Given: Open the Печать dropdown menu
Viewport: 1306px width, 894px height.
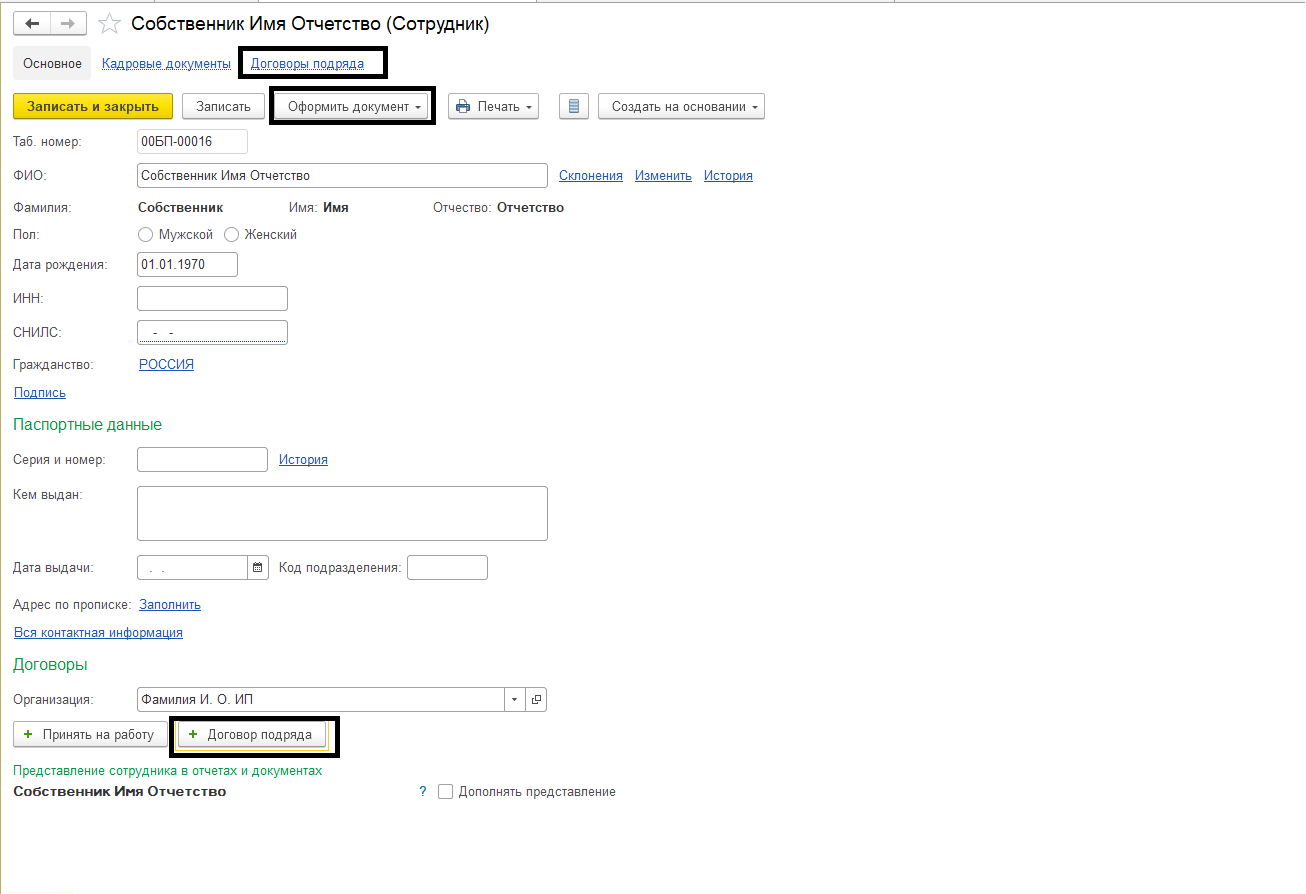Looking at the screenshot, I should pos(493,106).
